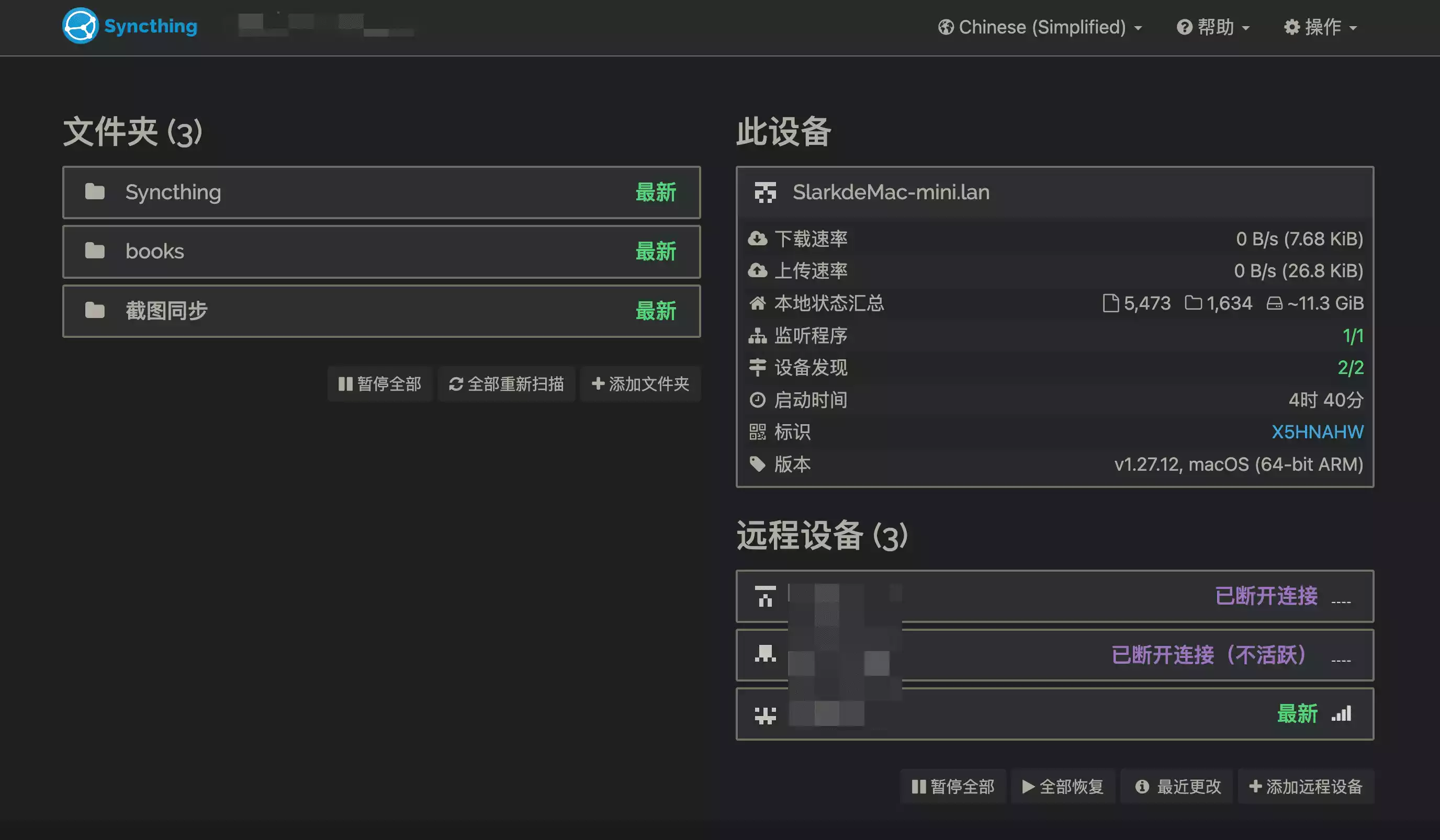
Task: Click the listeners network icon beside 监听程序
Action: click(x=758, y=336)
